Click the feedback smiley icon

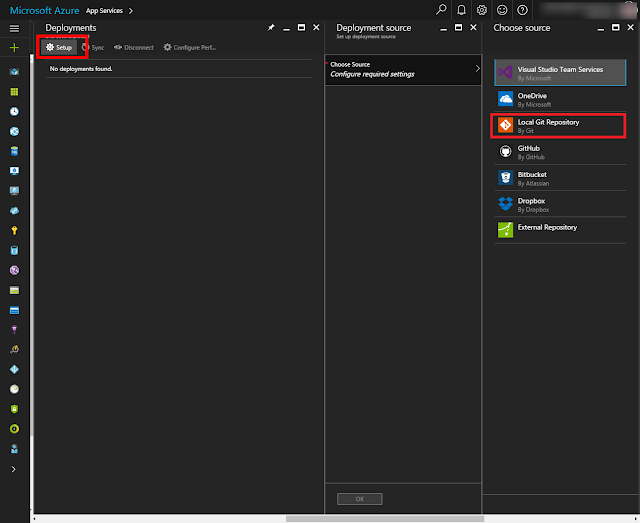[x=502, y=10]
